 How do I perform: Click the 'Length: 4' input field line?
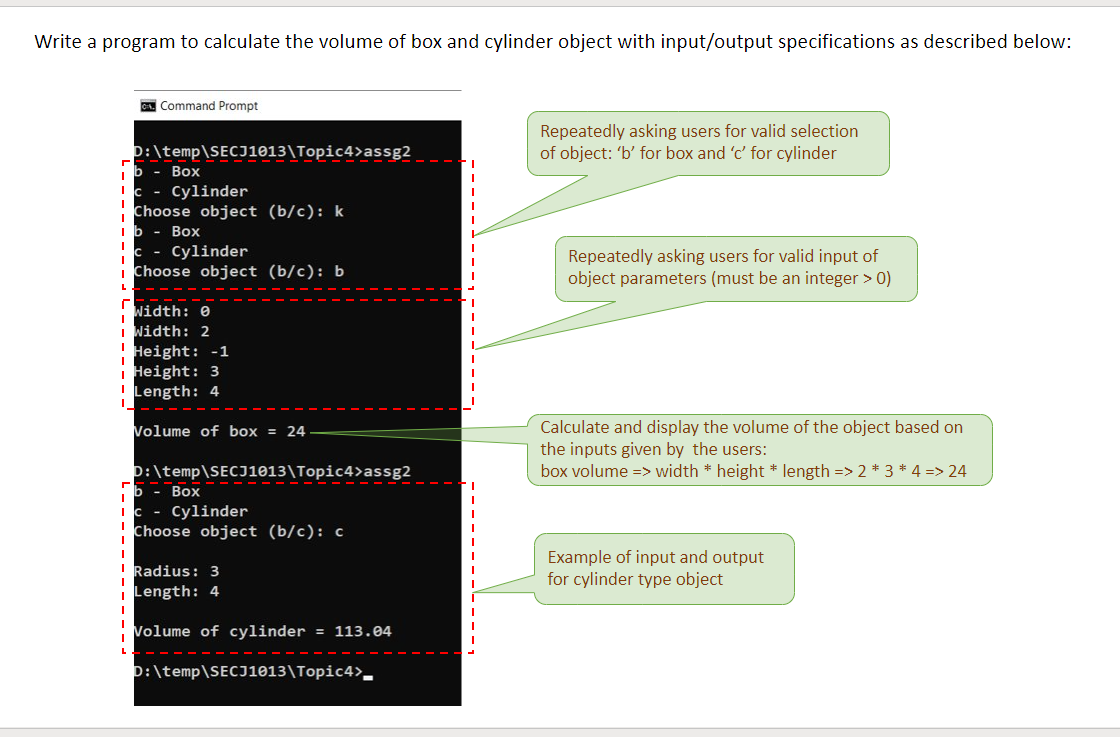178,391
